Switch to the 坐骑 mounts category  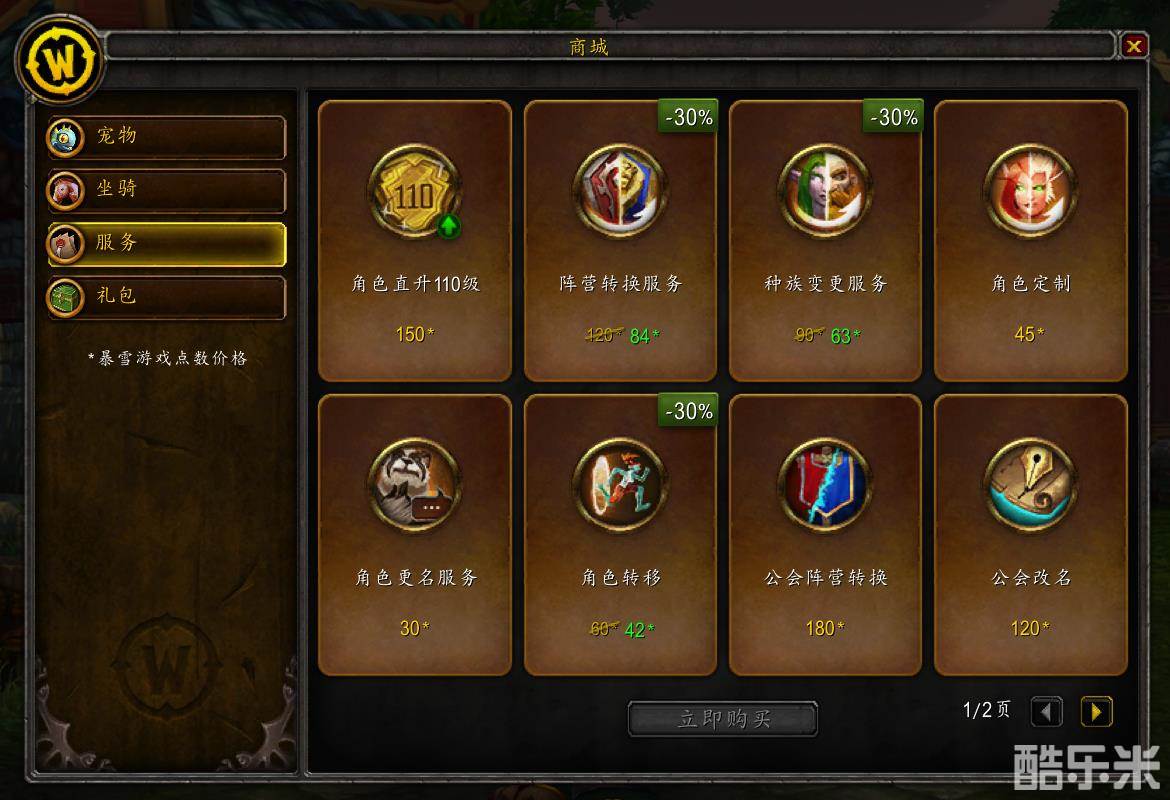(166, 190)
